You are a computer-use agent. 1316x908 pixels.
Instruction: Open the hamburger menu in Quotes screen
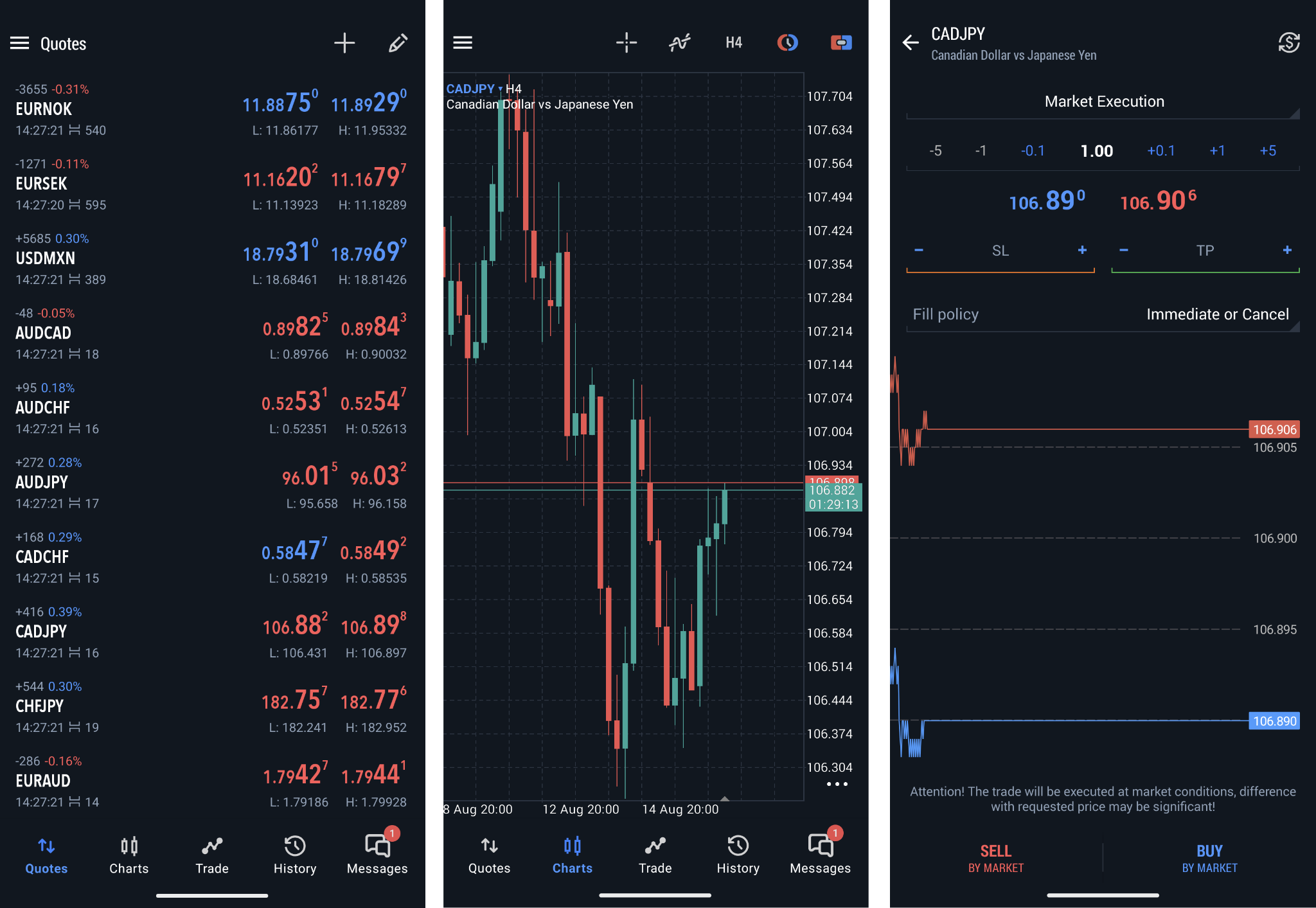[x=20, y=43]
